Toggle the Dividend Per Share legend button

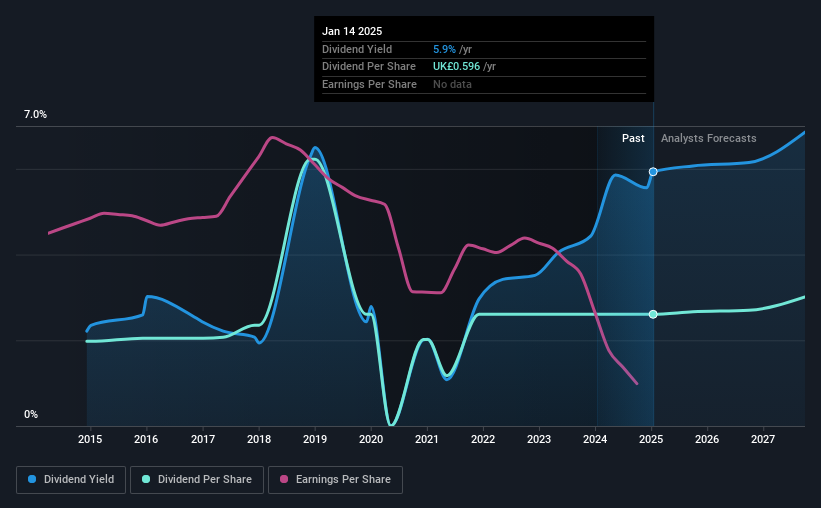(x=197, y=480)
